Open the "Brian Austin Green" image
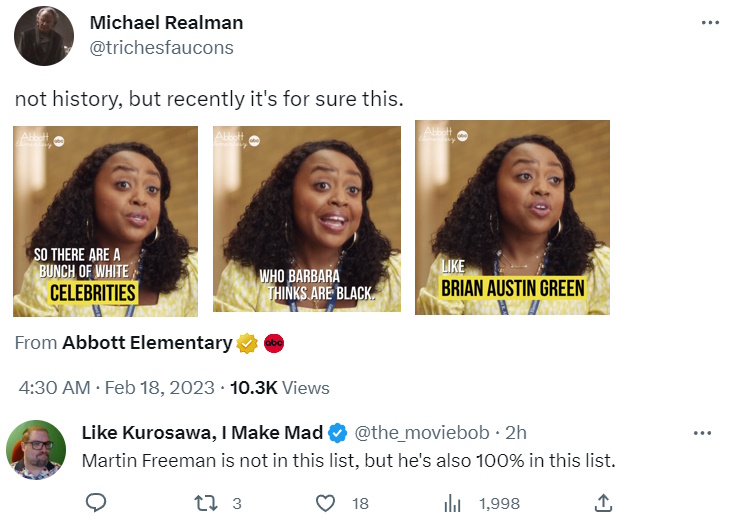The width and height of the screenshot is (730, 529). pyautogui.click(x=512, y=218)
